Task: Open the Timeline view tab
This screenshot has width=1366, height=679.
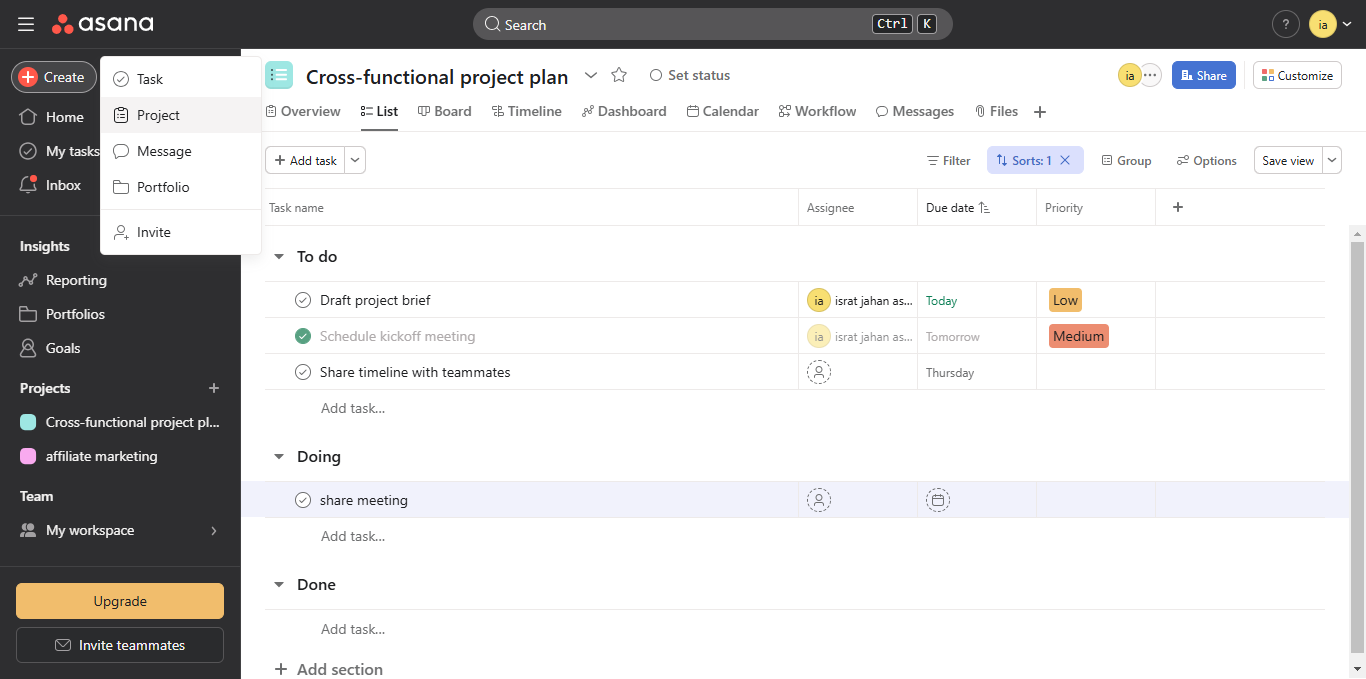Action: 527,111
